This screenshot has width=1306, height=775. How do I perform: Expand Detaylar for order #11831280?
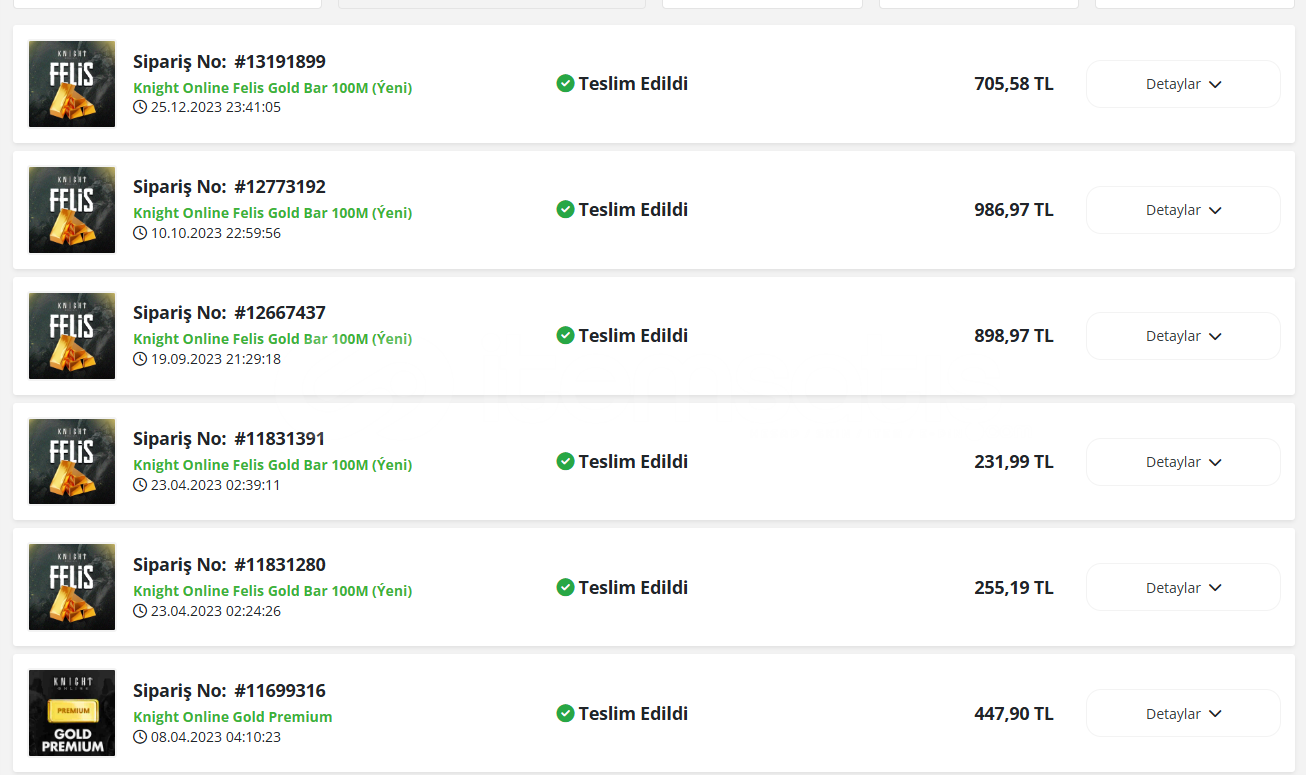(x=1183, y=587)
